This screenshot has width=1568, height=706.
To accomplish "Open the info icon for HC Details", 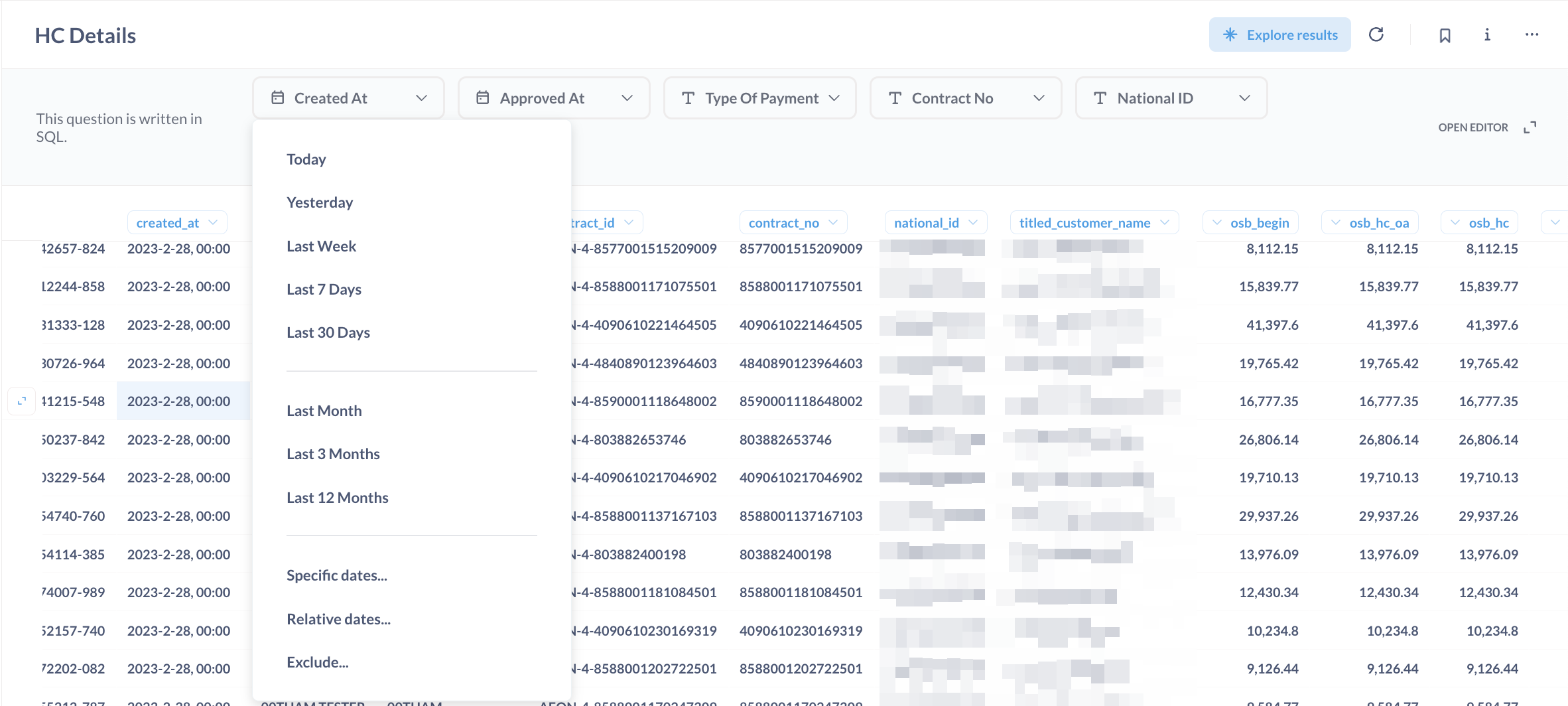I will tap(1487, 35).
